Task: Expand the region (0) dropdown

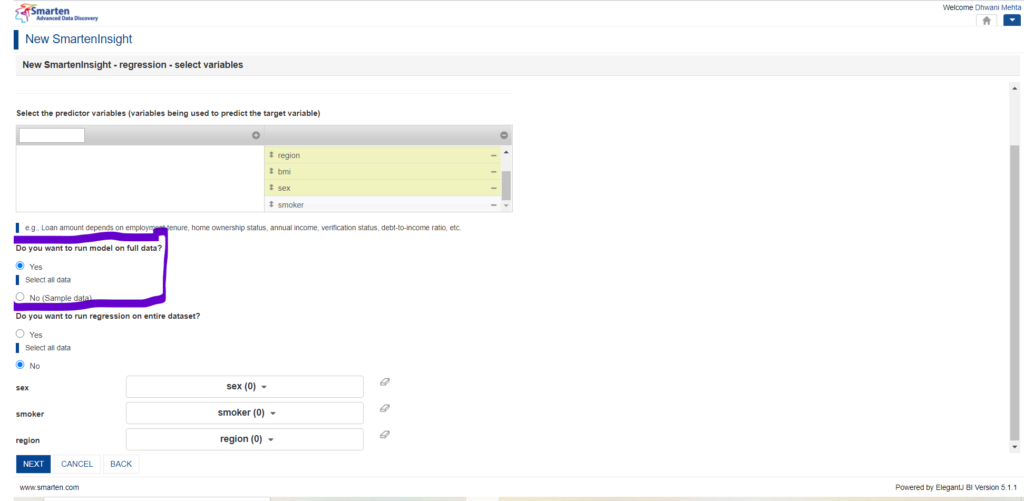Action: click(x=245, y=439)
